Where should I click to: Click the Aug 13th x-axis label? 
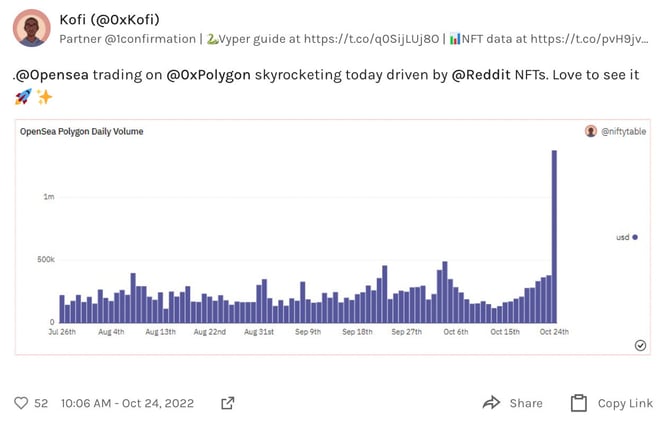click(160, 332)
